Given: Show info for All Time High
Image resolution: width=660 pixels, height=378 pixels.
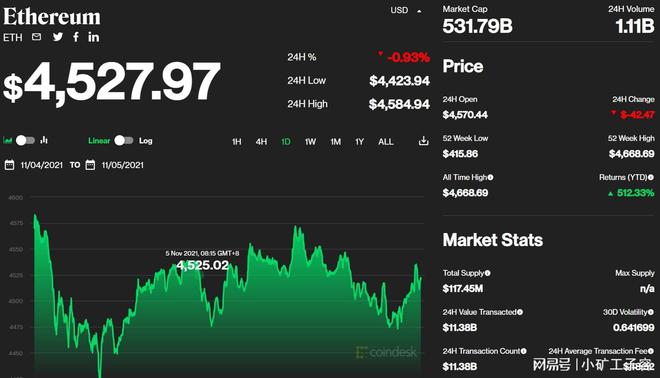Looking at the screenshot, I should tap(490, 177).
